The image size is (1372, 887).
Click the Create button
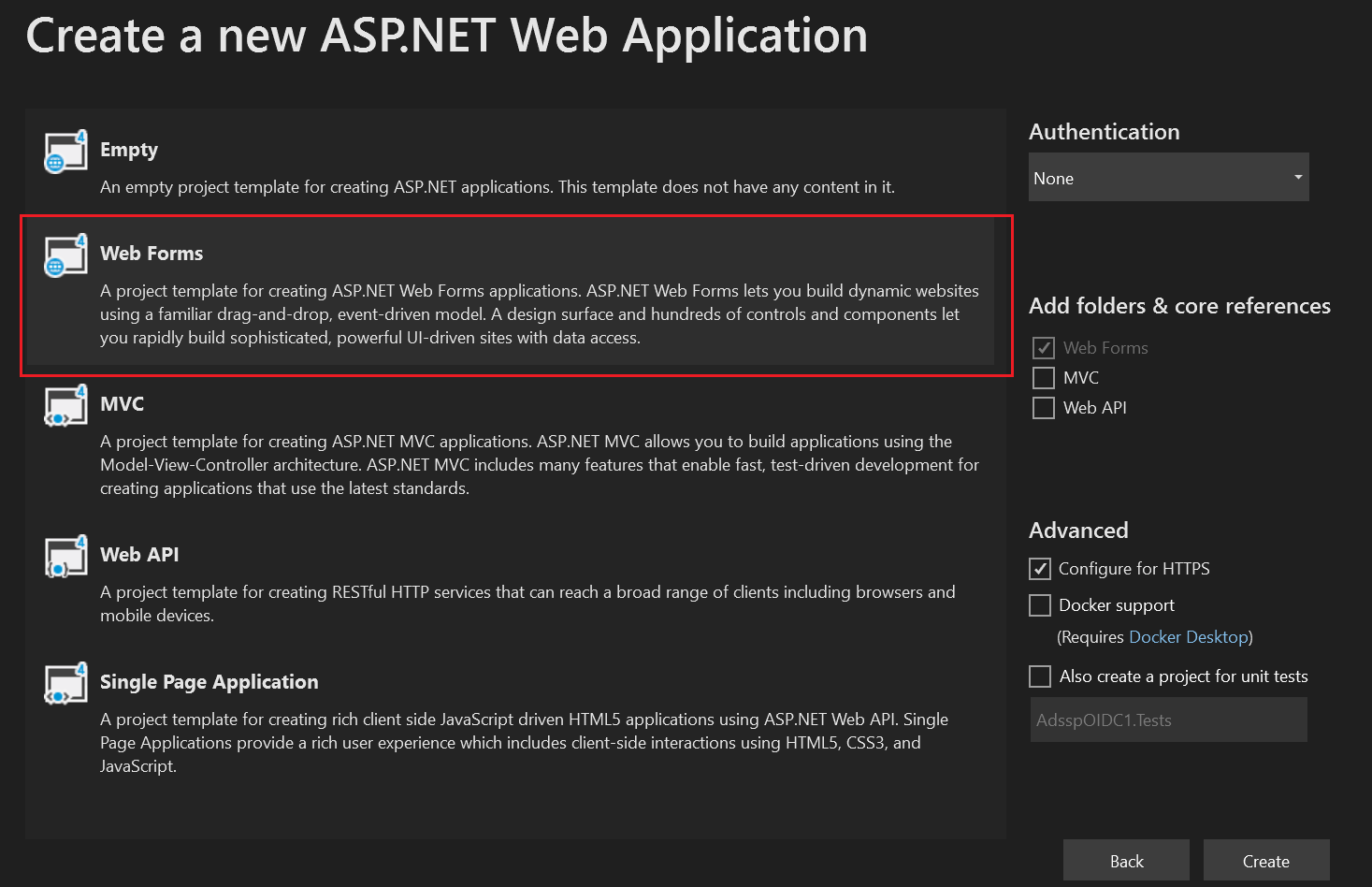coord(1266,861)
